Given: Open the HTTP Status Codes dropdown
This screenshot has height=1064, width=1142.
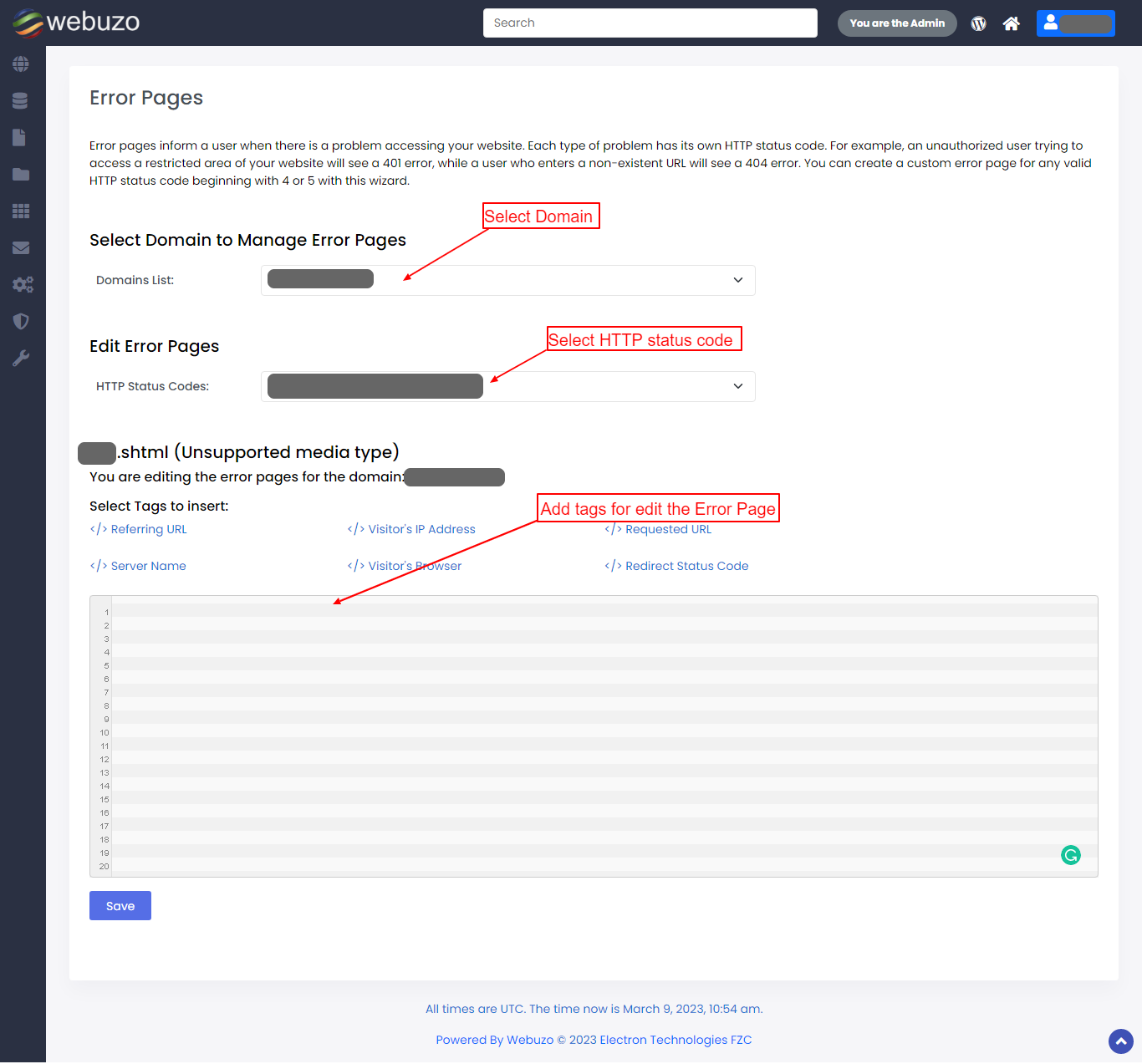Looking at the screenshot, I should point(508,387).
